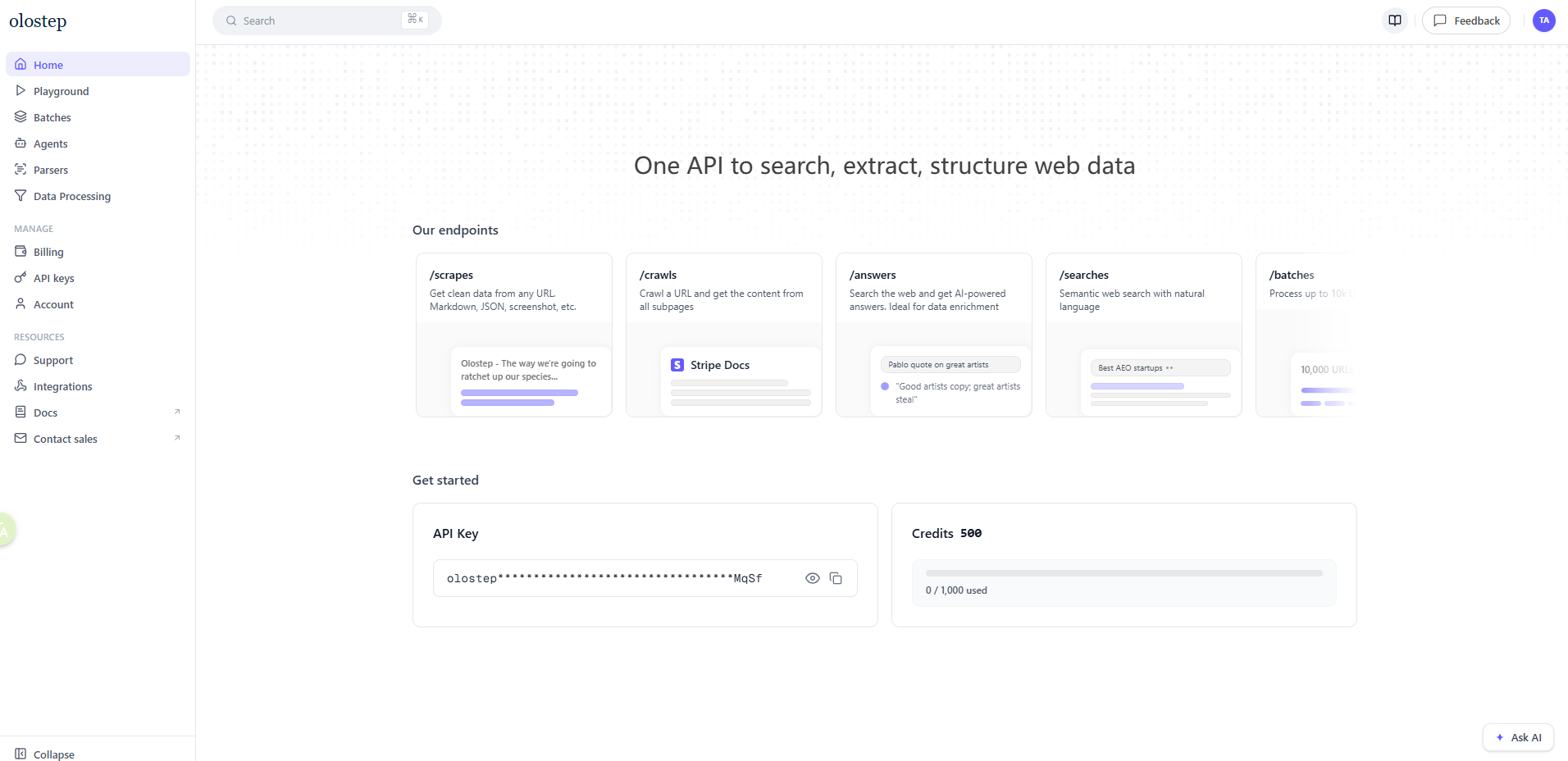This screenshot has height=761, width=1568.
Task: Go to Billing settings
Action: click(x=48, y=251)
